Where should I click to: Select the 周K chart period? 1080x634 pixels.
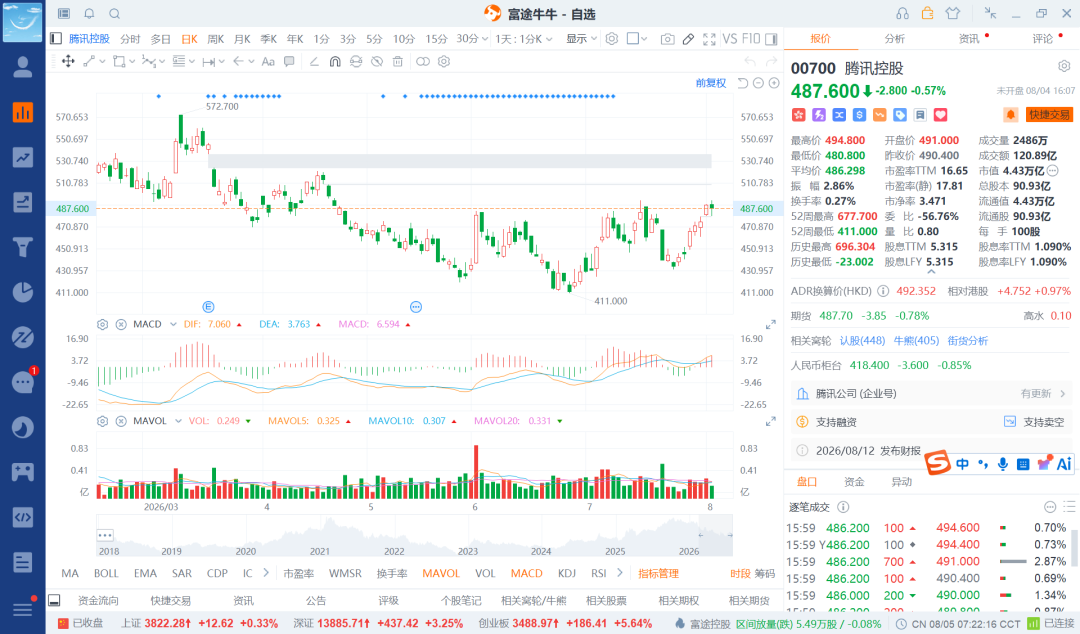216,39
